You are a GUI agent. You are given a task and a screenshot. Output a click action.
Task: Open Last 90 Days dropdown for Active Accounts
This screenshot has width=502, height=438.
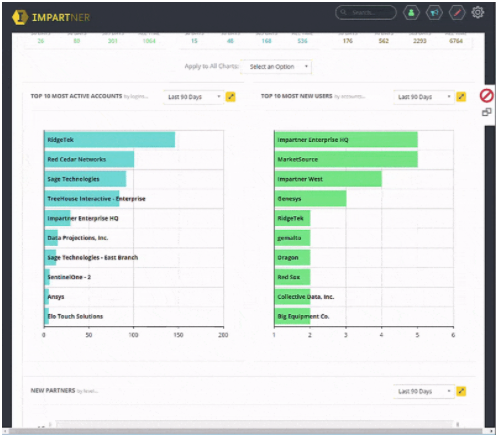coord(195,98)
